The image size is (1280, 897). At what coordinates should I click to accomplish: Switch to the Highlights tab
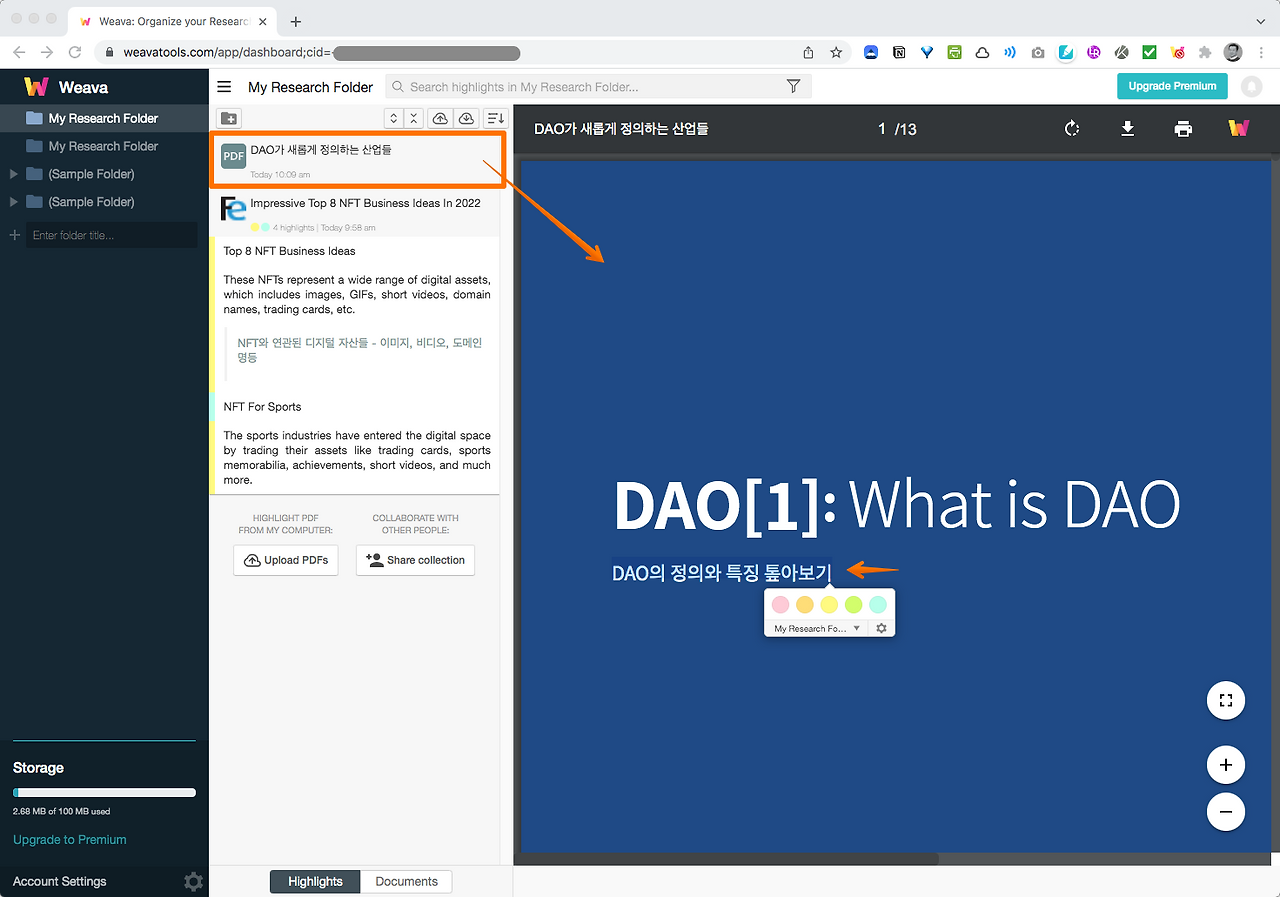pos(315,881)
